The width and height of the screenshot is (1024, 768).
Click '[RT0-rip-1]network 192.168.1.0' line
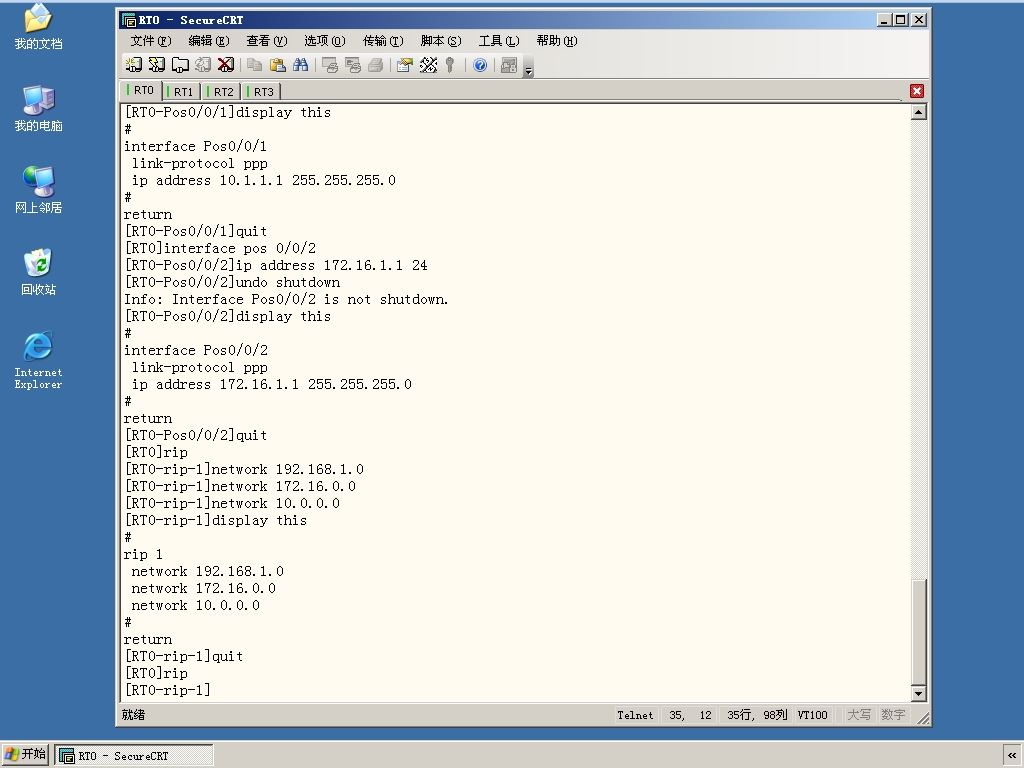click(244, 470)
